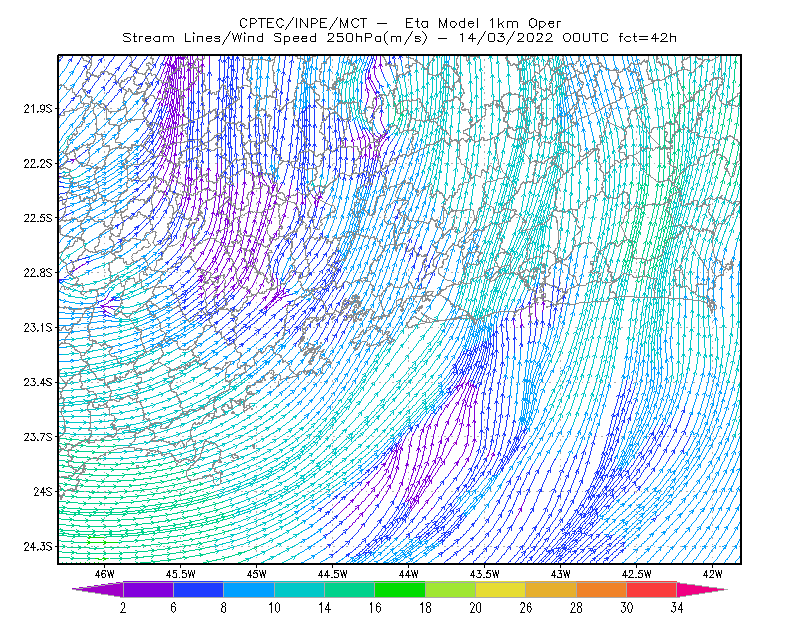This screenshot has width=800, height=618.
Task: Click the 43.5W longitude axis label
Action: point(484,574)
